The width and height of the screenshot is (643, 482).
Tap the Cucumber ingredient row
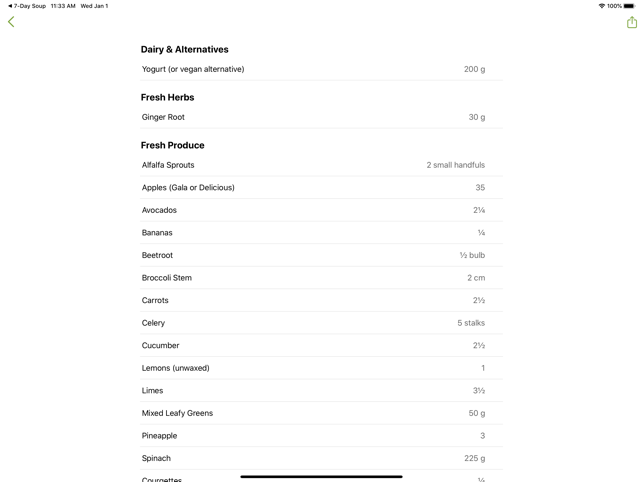(313, 346)
